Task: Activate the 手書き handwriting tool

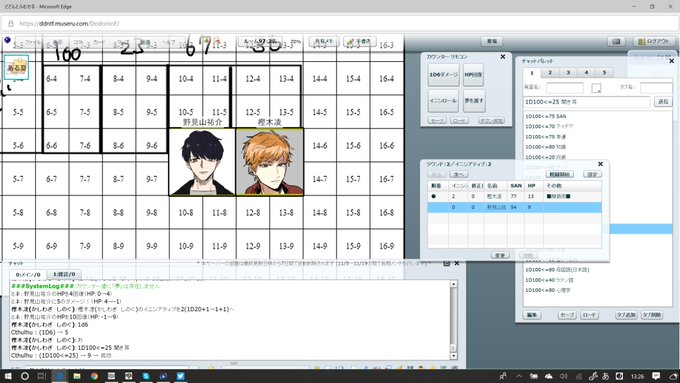Action: coord(360,41)
